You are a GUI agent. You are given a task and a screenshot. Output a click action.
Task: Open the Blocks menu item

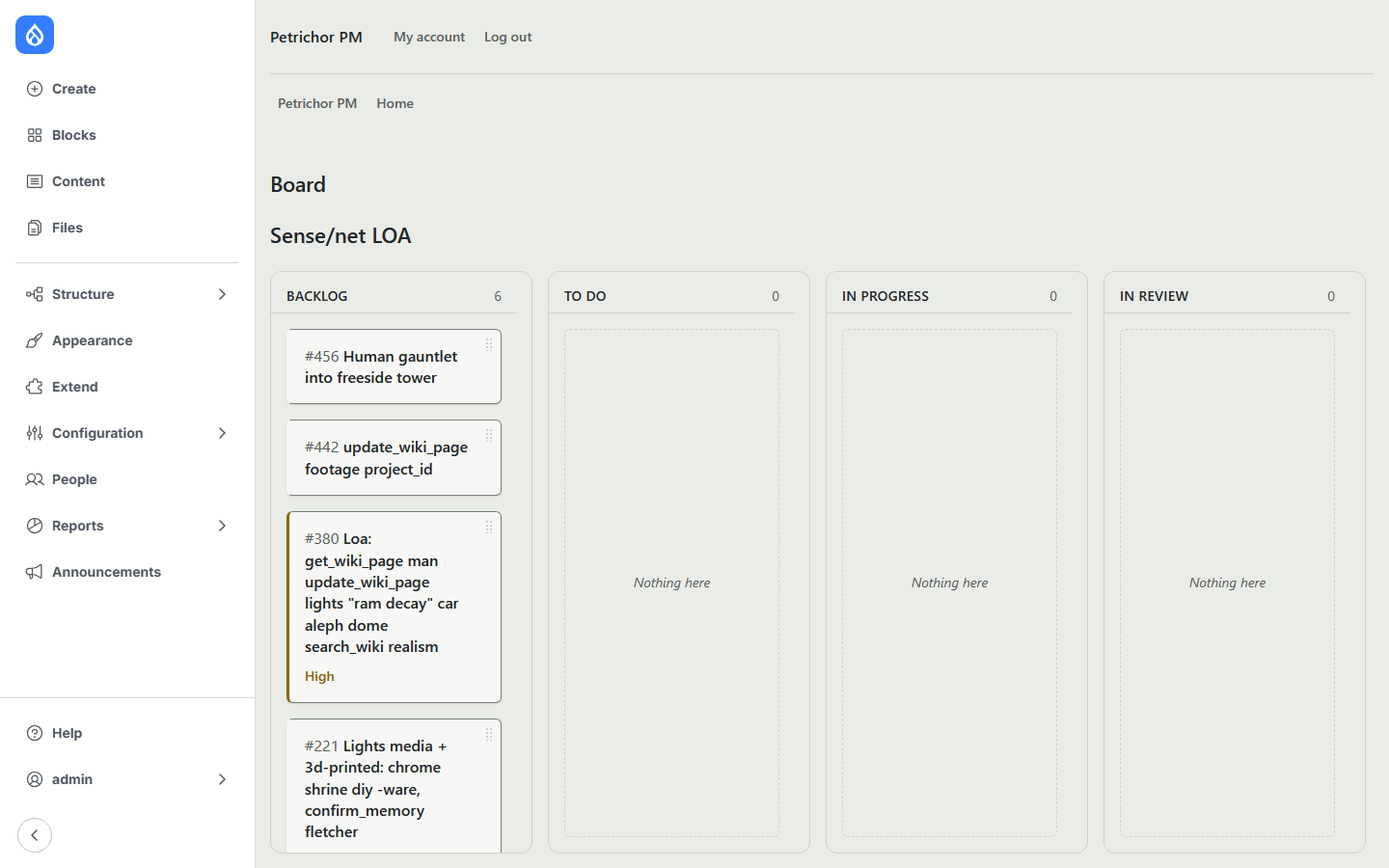click(127, 135)
